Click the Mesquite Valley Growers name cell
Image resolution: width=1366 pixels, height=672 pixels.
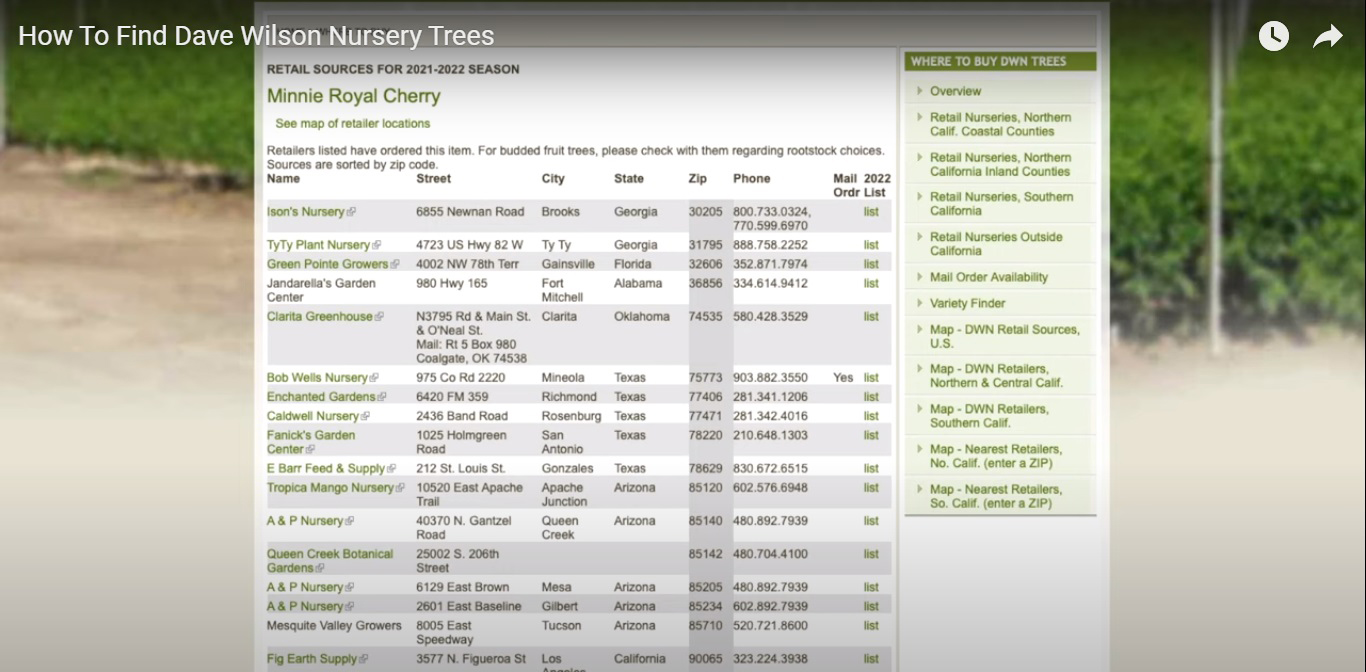[334, 626]
